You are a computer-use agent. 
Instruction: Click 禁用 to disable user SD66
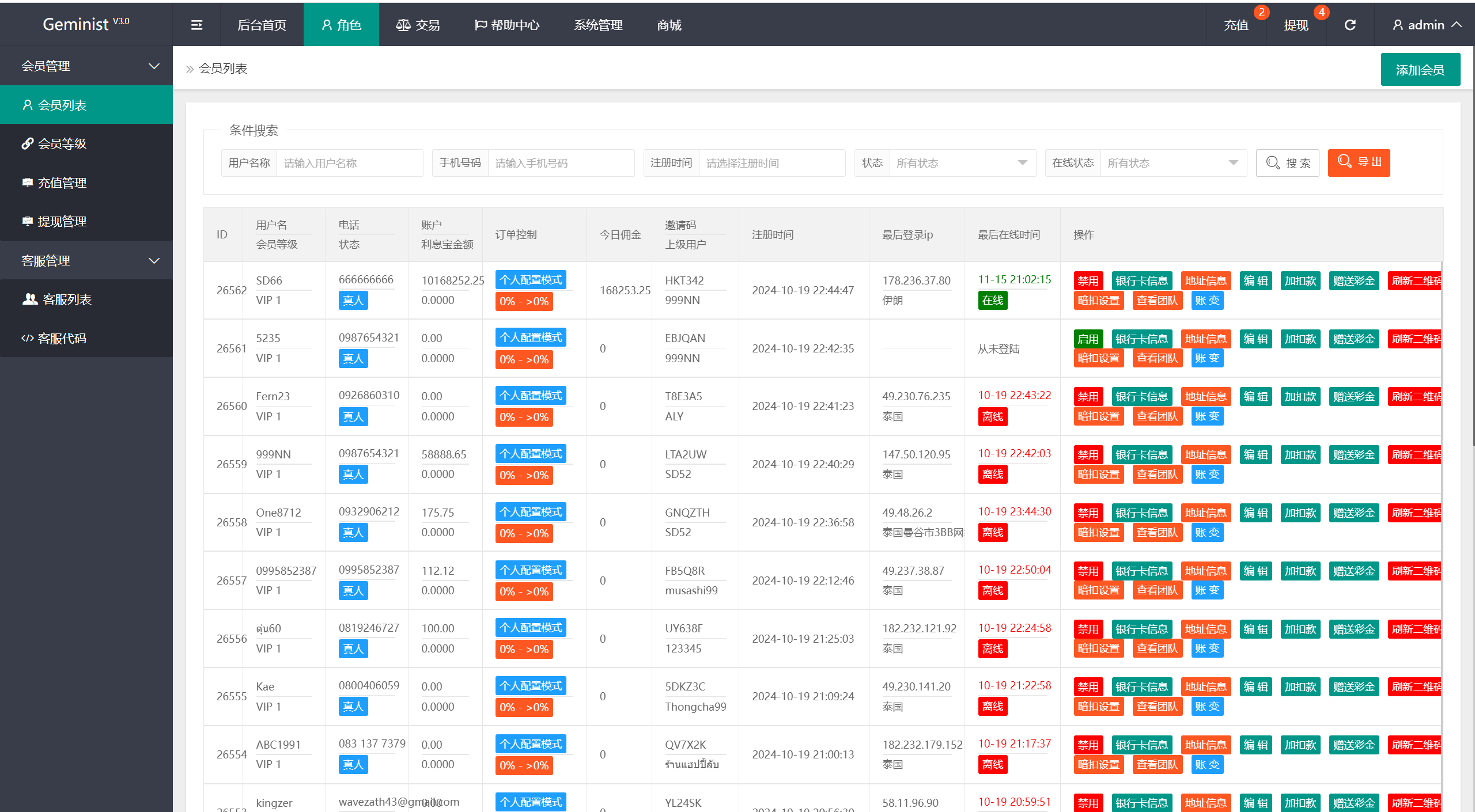pos(1088,281)
